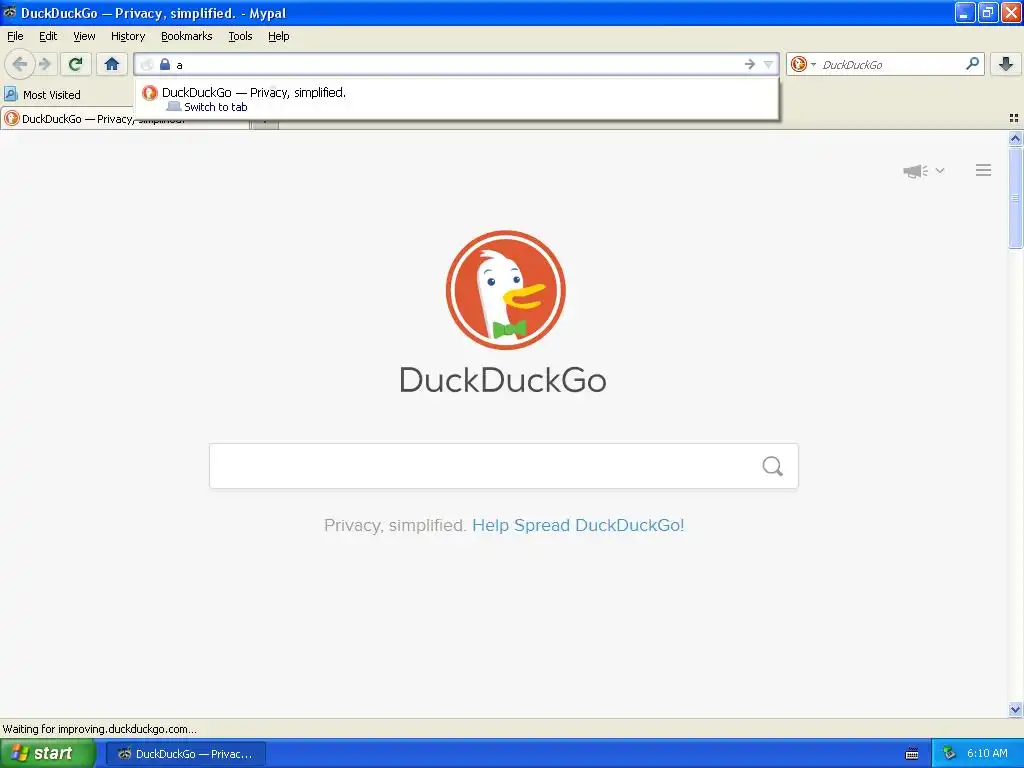Viewport: 1024px width, 768px height.
Task: Activate the DuckDuckGo taskbar window button
Action: [186, 754]
